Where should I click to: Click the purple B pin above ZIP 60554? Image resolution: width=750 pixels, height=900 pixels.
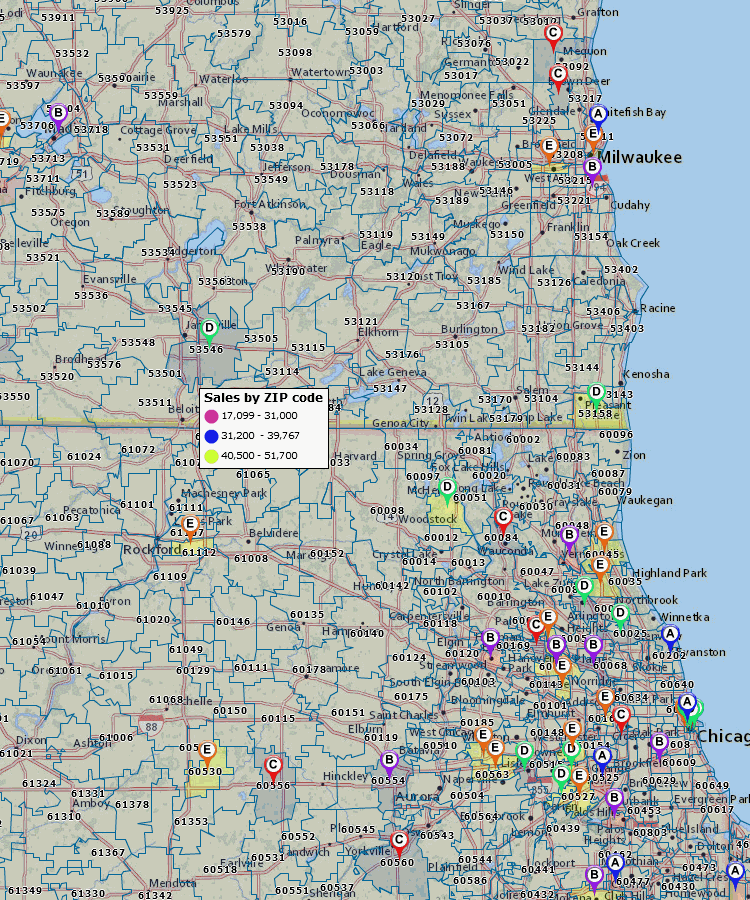tap(390, 761)
